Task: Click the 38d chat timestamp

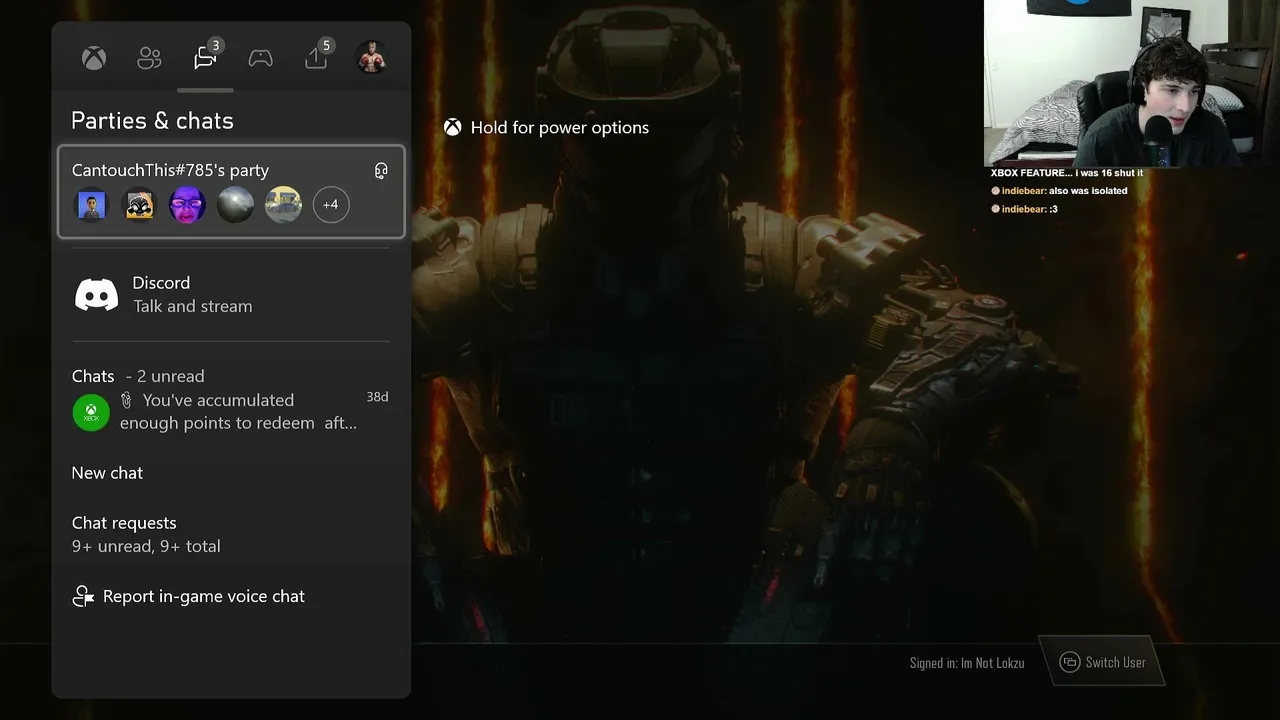Action: tap(377, 397)
